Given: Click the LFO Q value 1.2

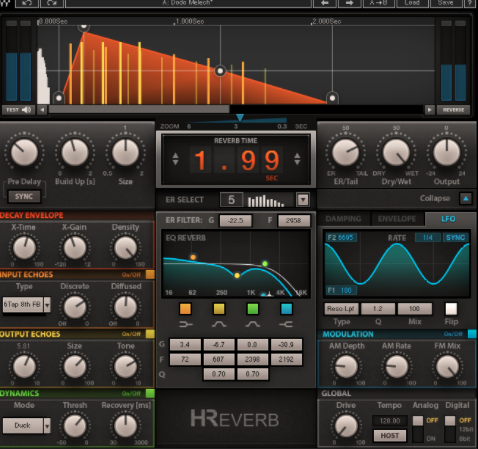Looking at the screenshot, I should pyautogui.click(x=378, y=309).
